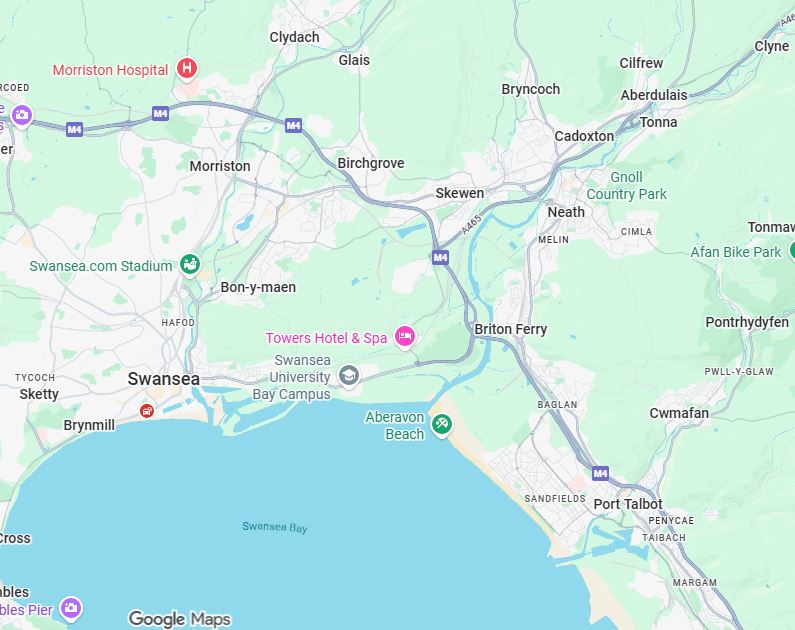
Task: Click the M4 road shield near Port Talbot
Action: click(x=600, y=473)
